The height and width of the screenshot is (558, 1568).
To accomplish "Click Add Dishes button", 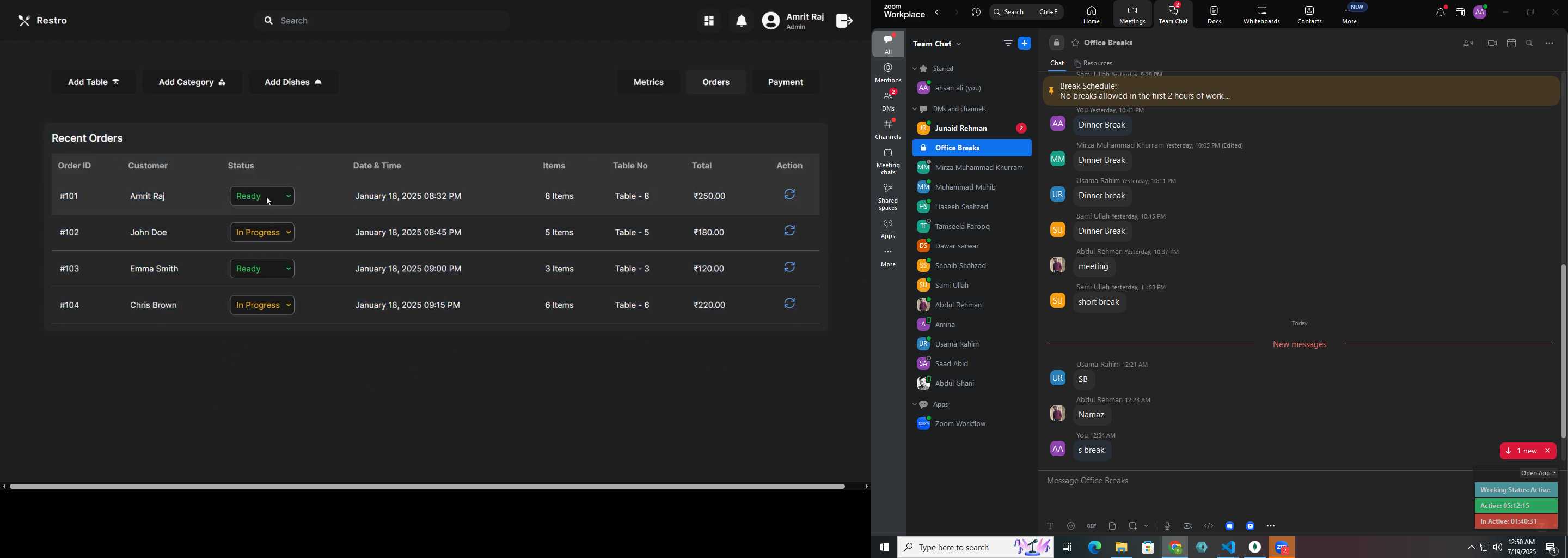I will tap(293, 82).
